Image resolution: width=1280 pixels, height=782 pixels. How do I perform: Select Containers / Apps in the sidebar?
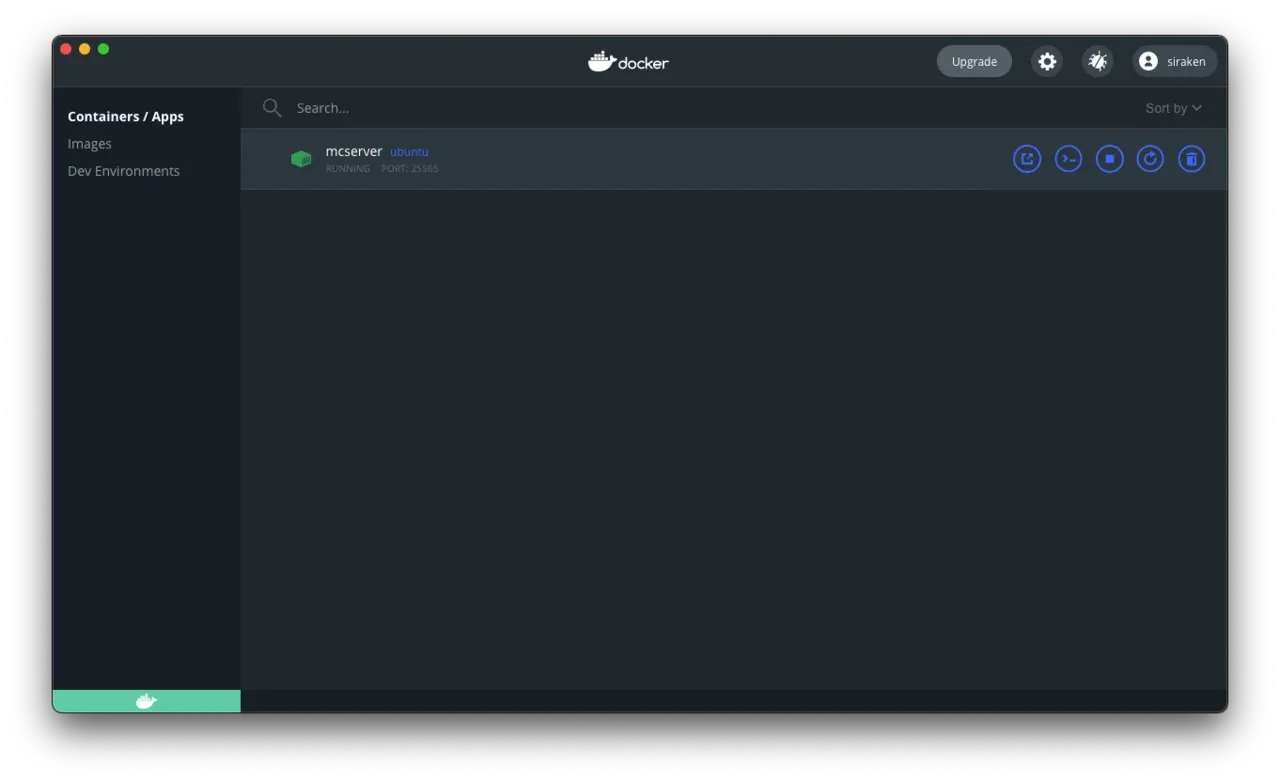pyautogui.click(x=125, y=116)
